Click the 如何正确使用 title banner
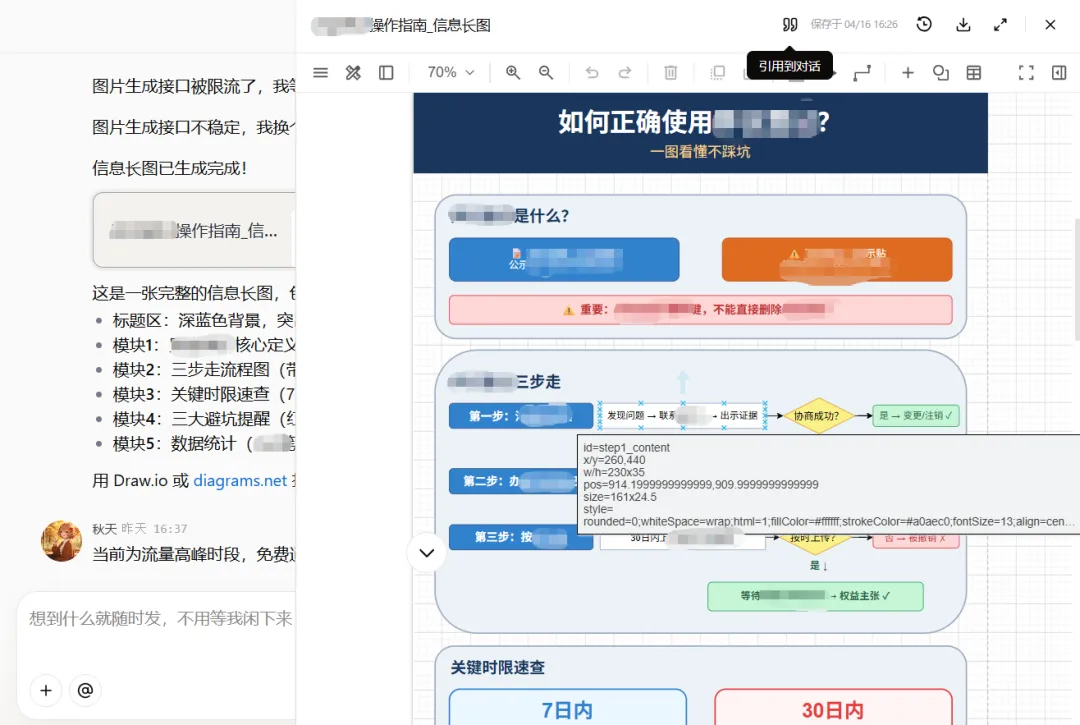The image size is (1080, 725). (x=700, y=133)
